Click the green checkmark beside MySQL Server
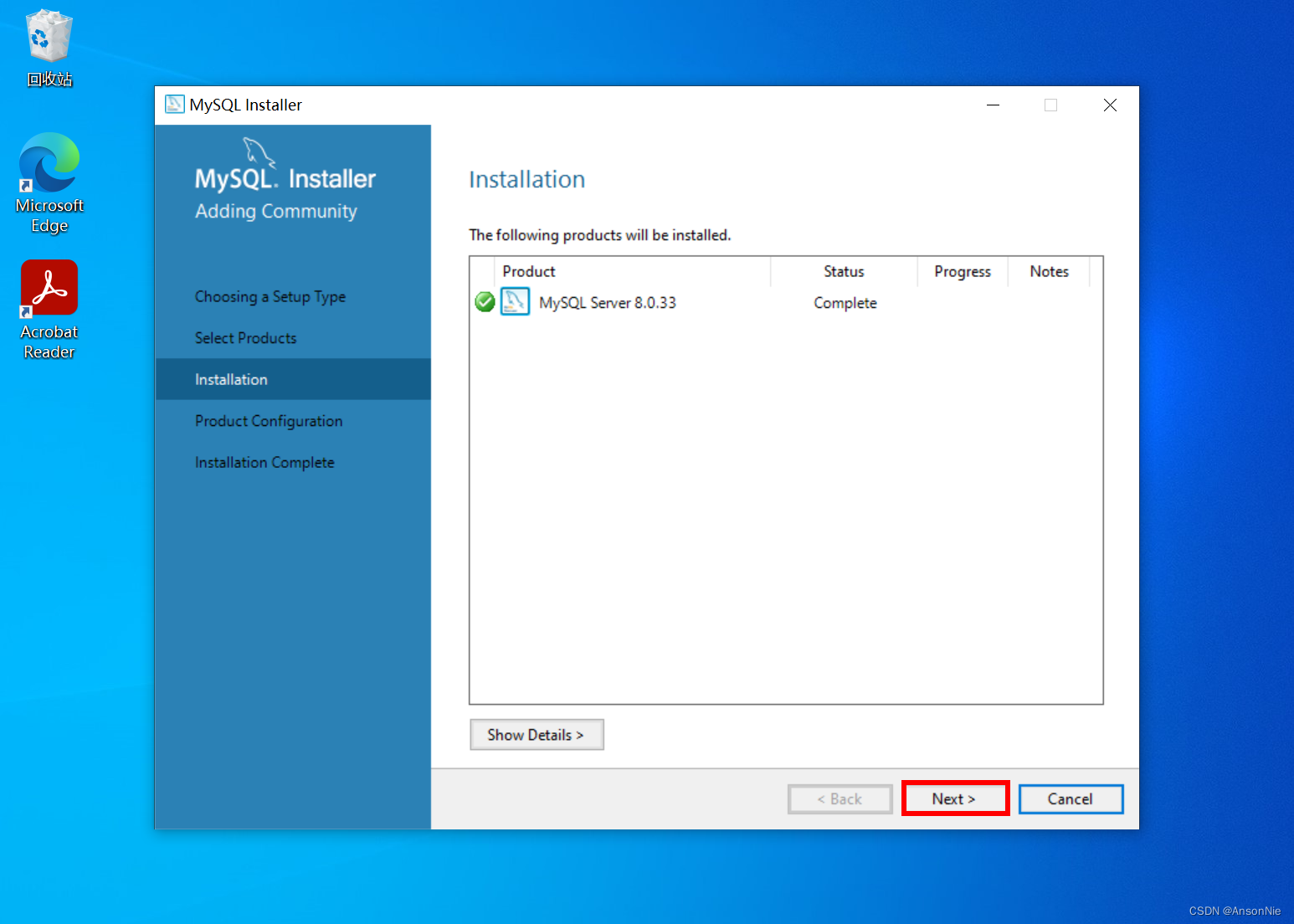 coord(485,301)
